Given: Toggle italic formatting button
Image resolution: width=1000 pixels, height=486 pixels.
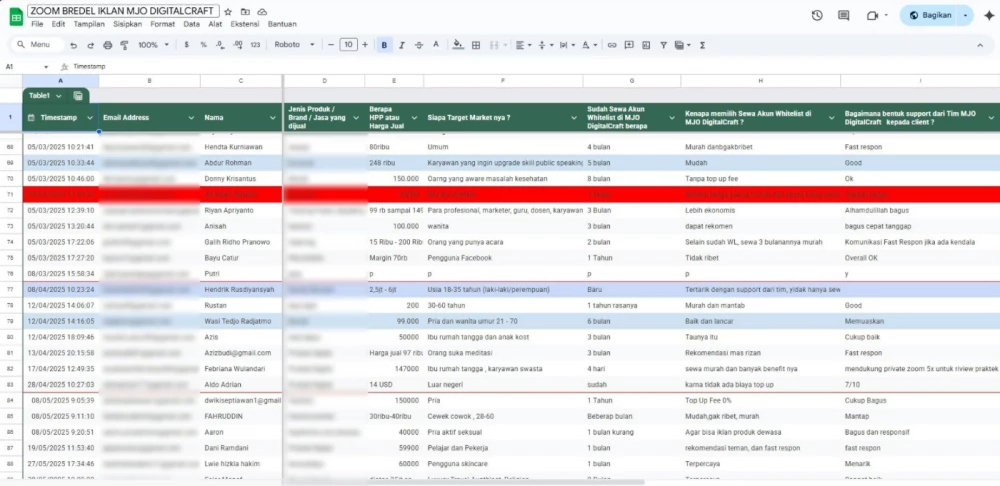Looking at the screenshot, I should click(x=402, y=45).
